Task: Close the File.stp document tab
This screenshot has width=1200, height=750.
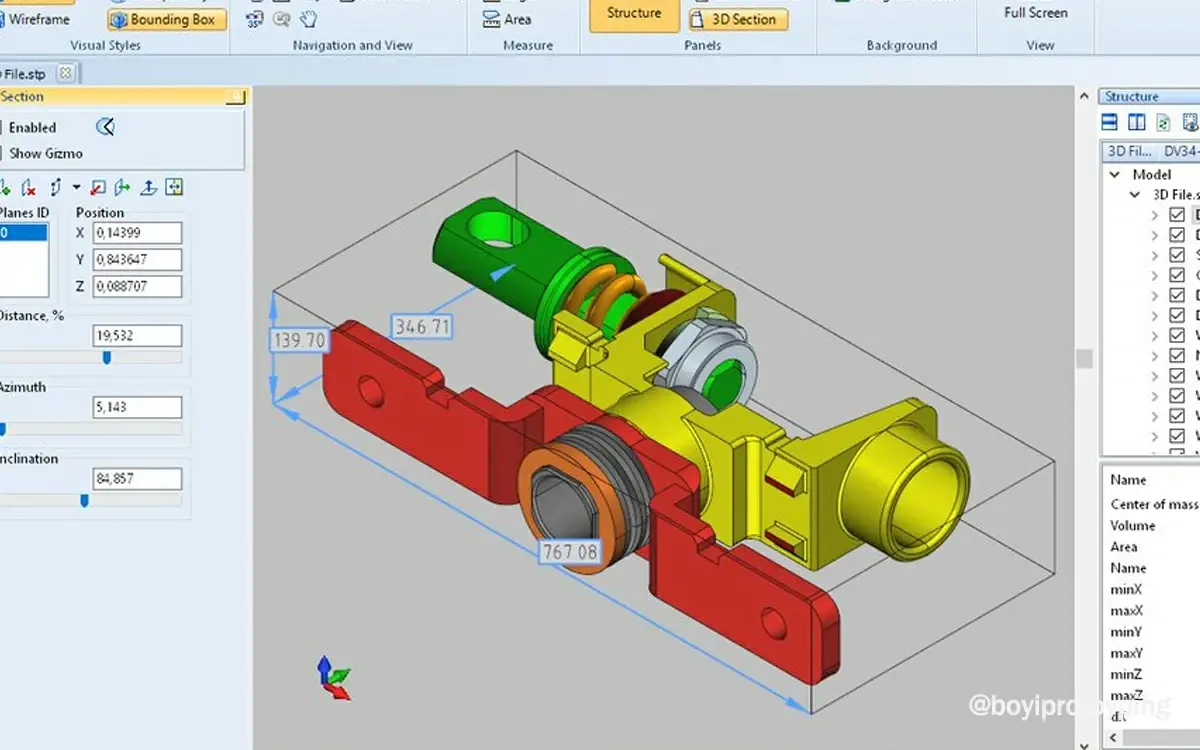Action: click(x=65, y=73)
